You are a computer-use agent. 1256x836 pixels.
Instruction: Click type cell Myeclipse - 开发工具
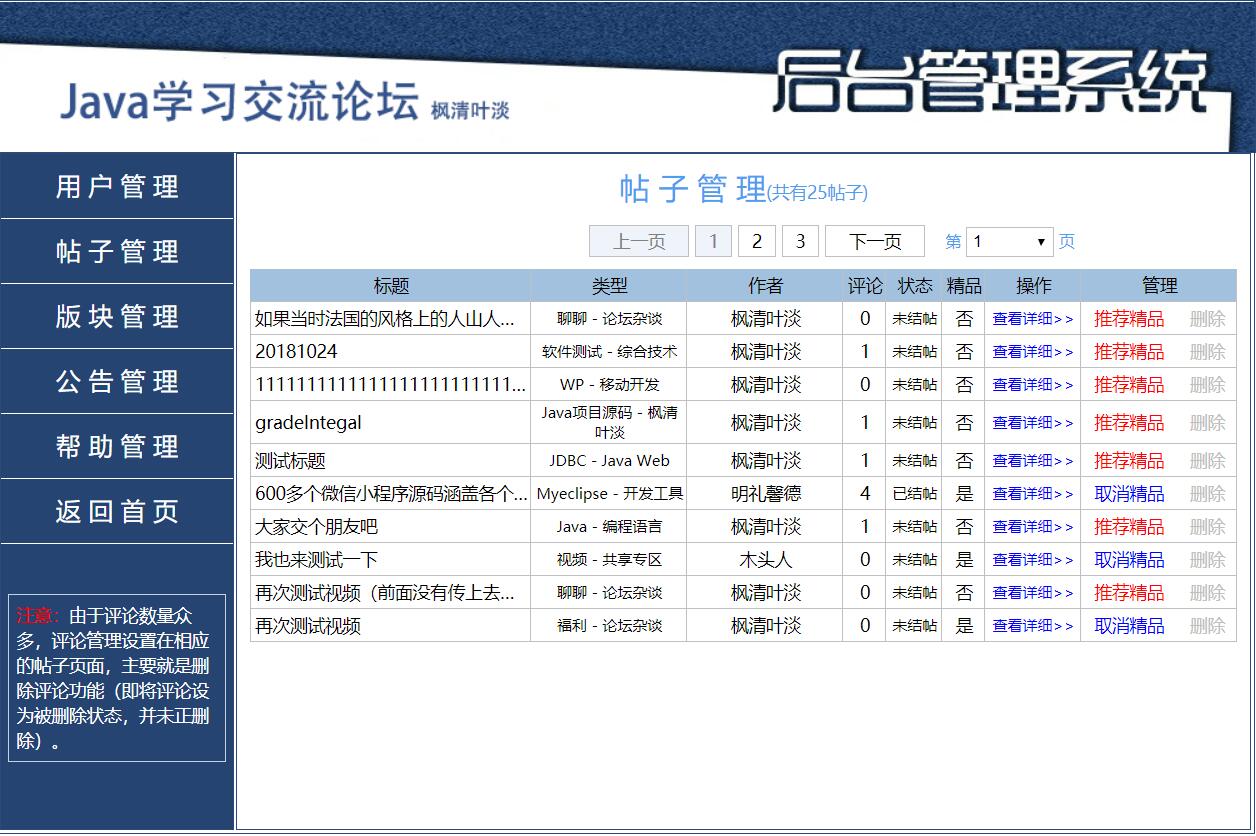point(609,494)
